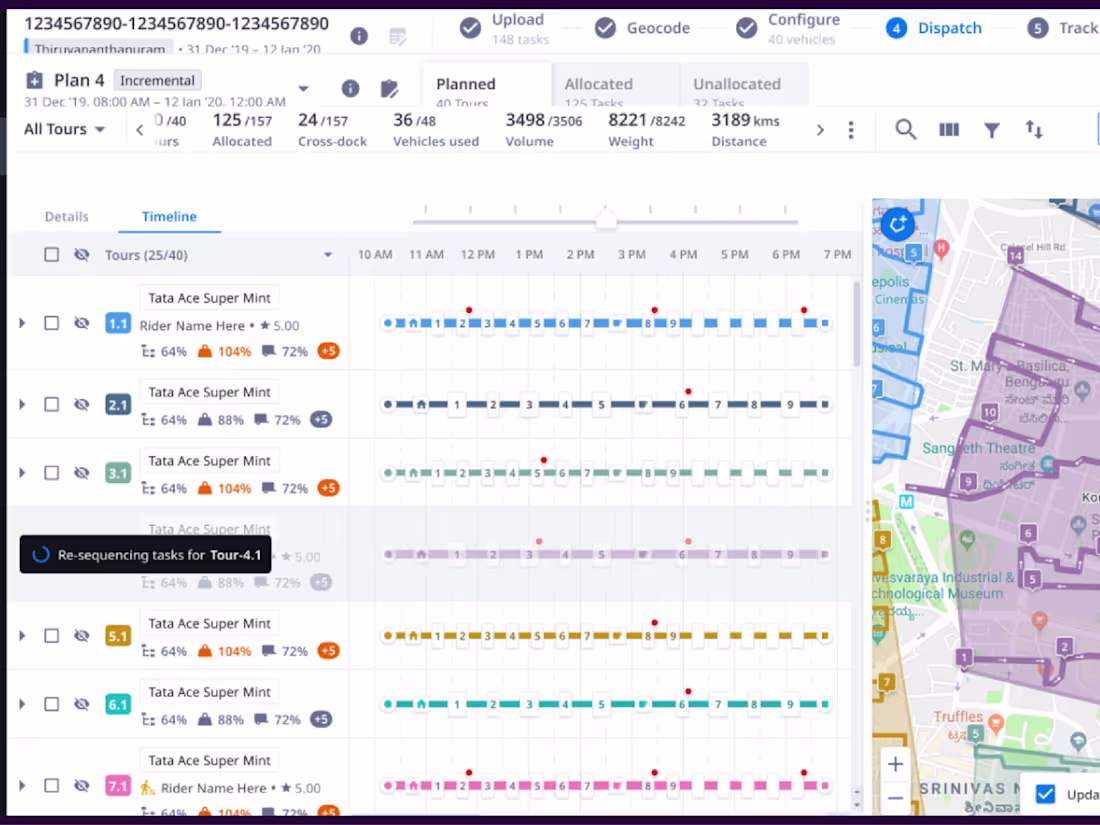Click the +5 badge on Tour 1.1 metrics
This screenshot has width=1100, height=825.
click(x=328, y=351)
